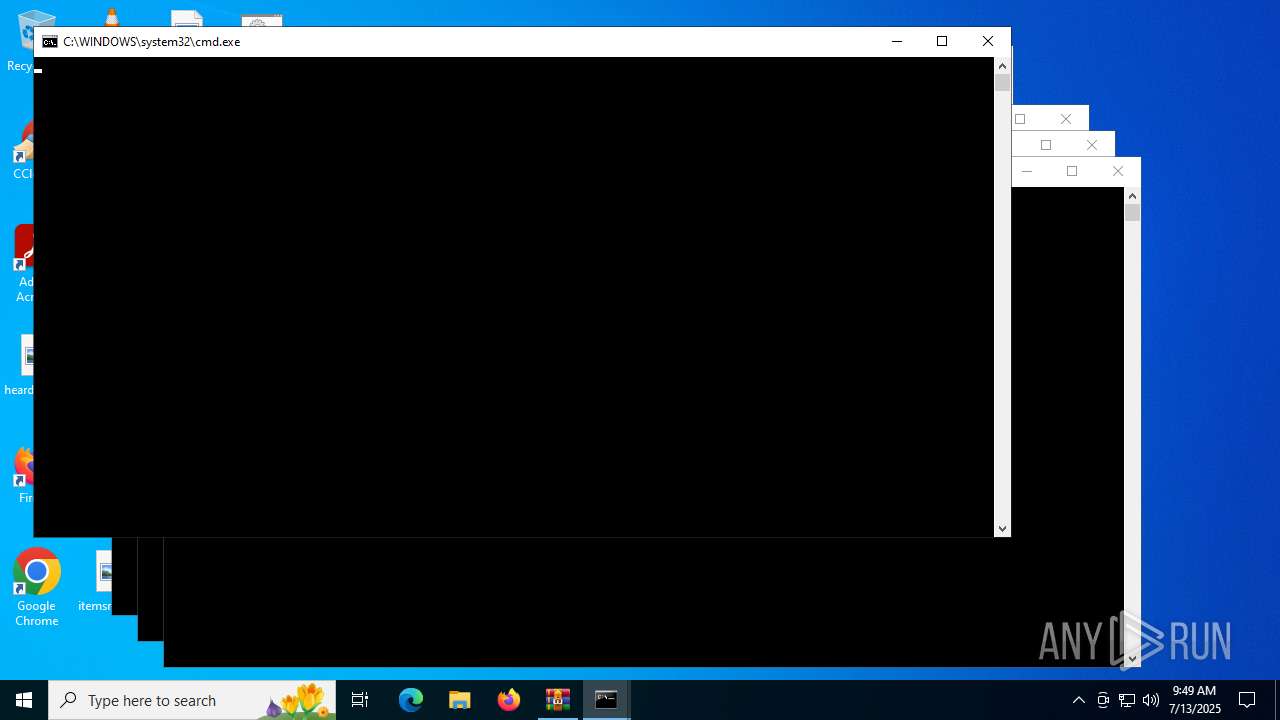Select the cmd.exe taskbar icon
This screenshot has width=1280, height=720.
click(607, 700)
